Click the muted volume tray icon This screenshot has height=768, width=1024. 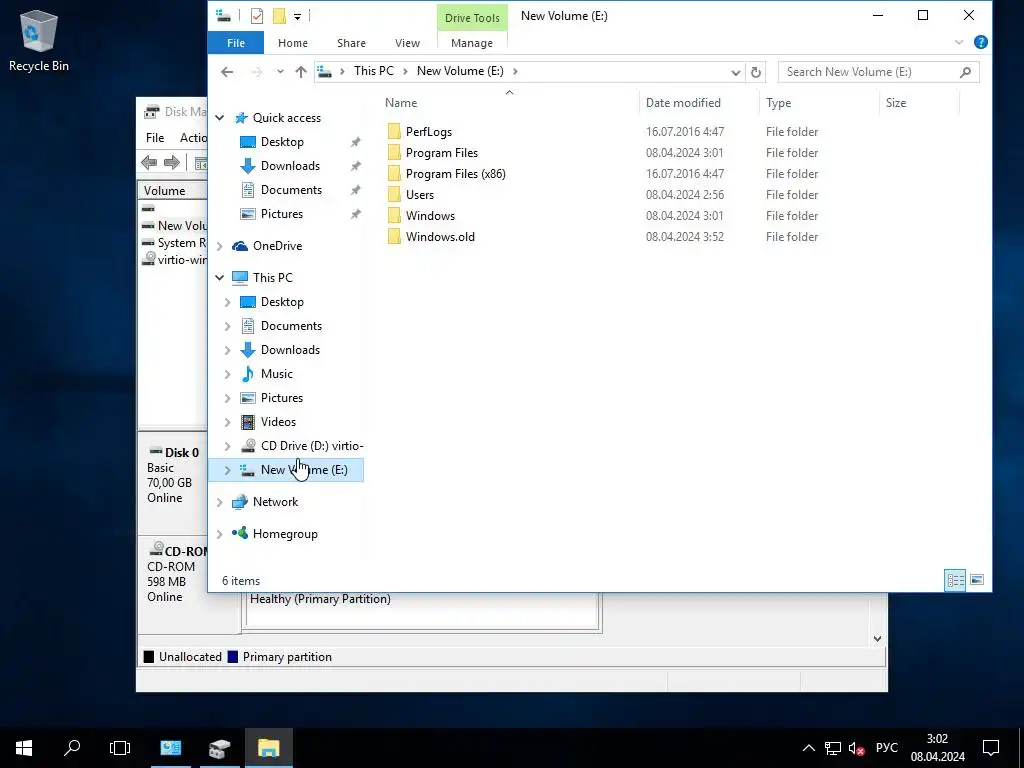pyautogui.click(x=856, y=748)
